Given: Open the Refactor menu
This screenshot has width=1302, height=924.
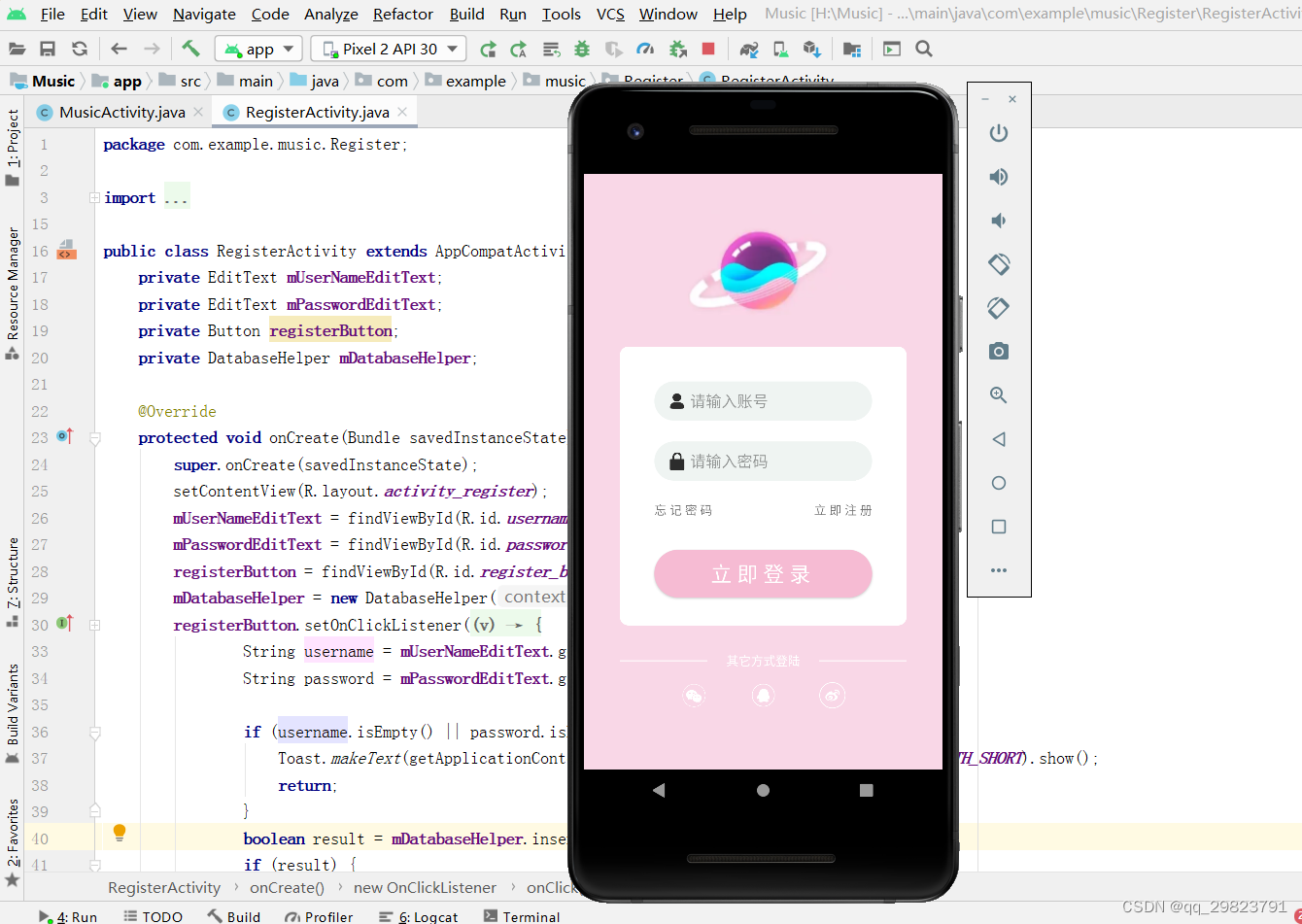Looking at the screenshot, I should (403, 14).
